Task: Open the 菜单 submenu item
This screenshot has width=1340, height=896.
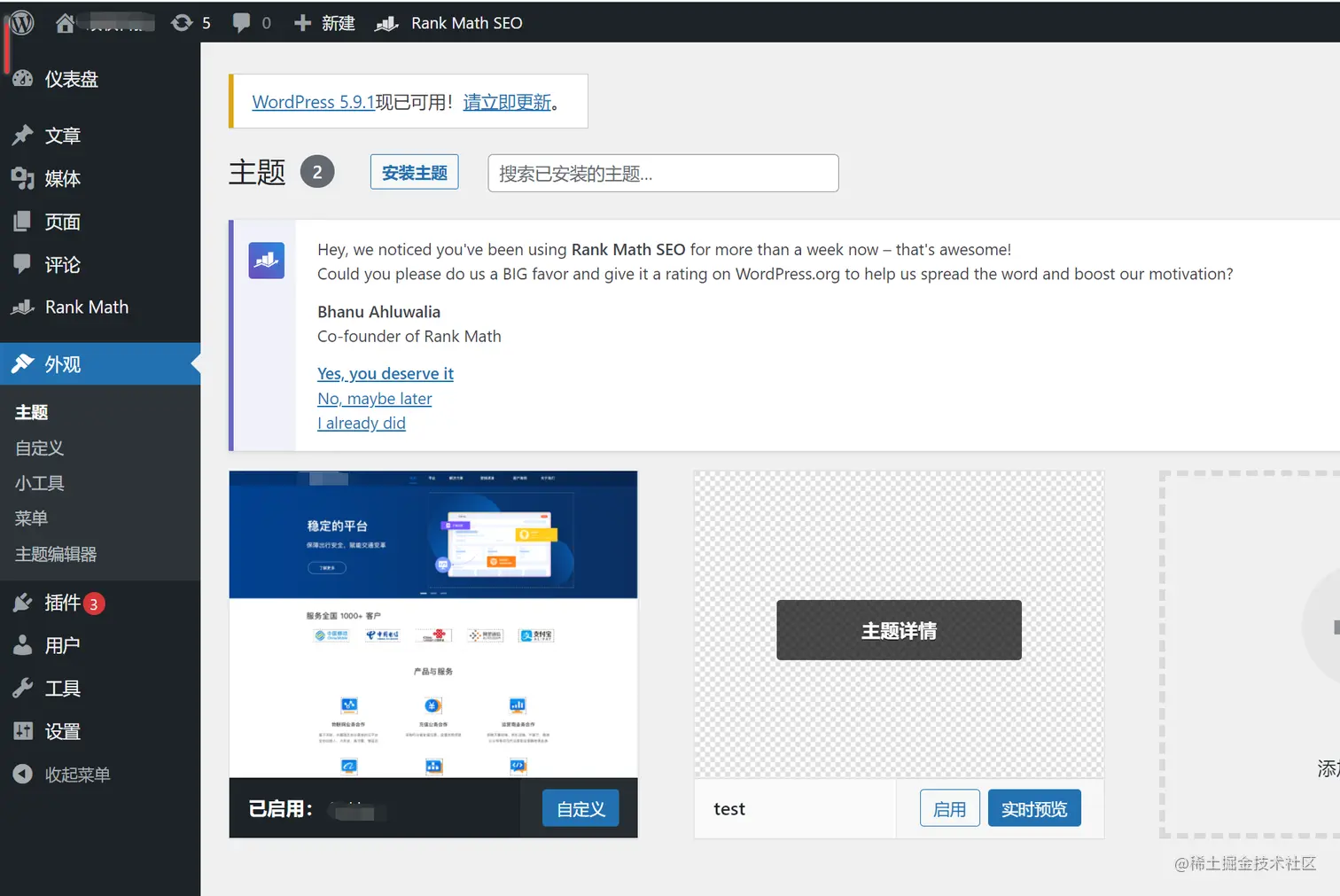Action: click(x=32, y=518)
